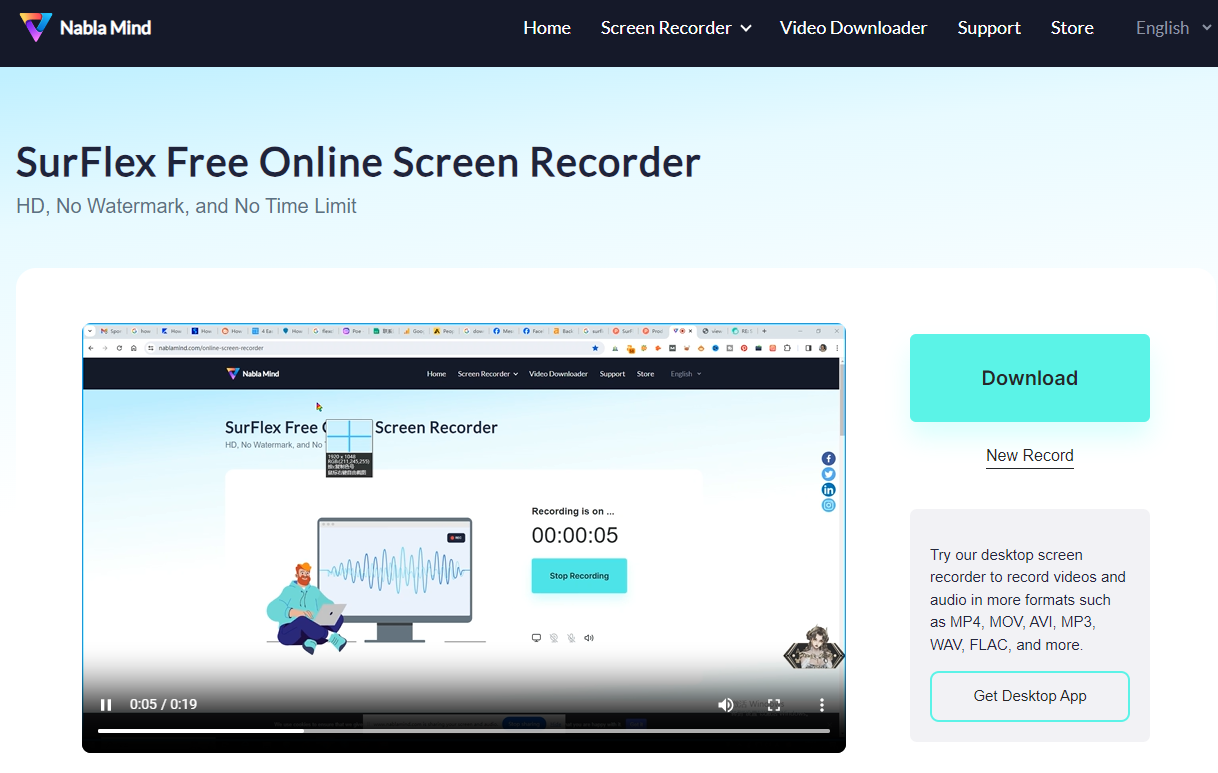Mute the video with the speaker icon

726,704
